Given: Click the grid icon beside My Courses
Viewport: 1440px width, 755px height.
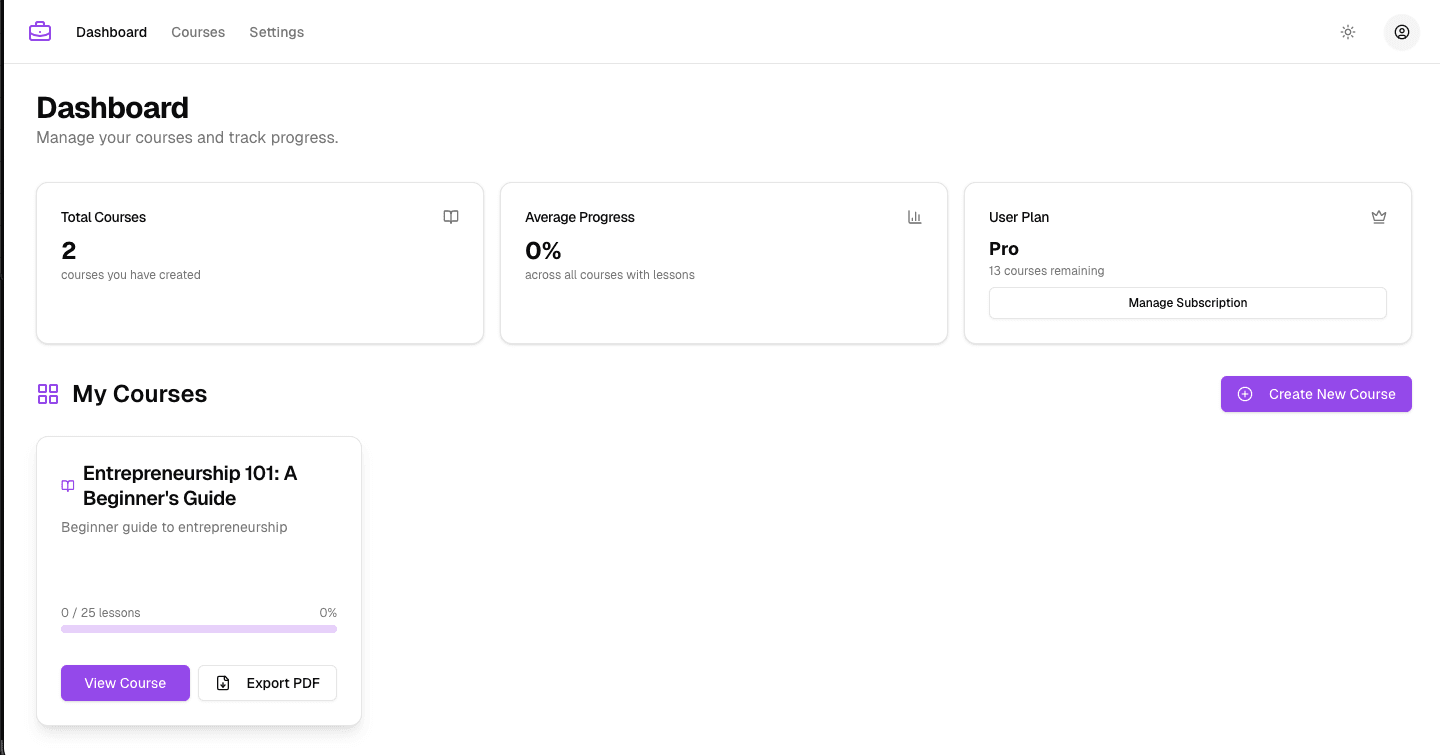Looking at the screenshot, I should click(48, 394).
